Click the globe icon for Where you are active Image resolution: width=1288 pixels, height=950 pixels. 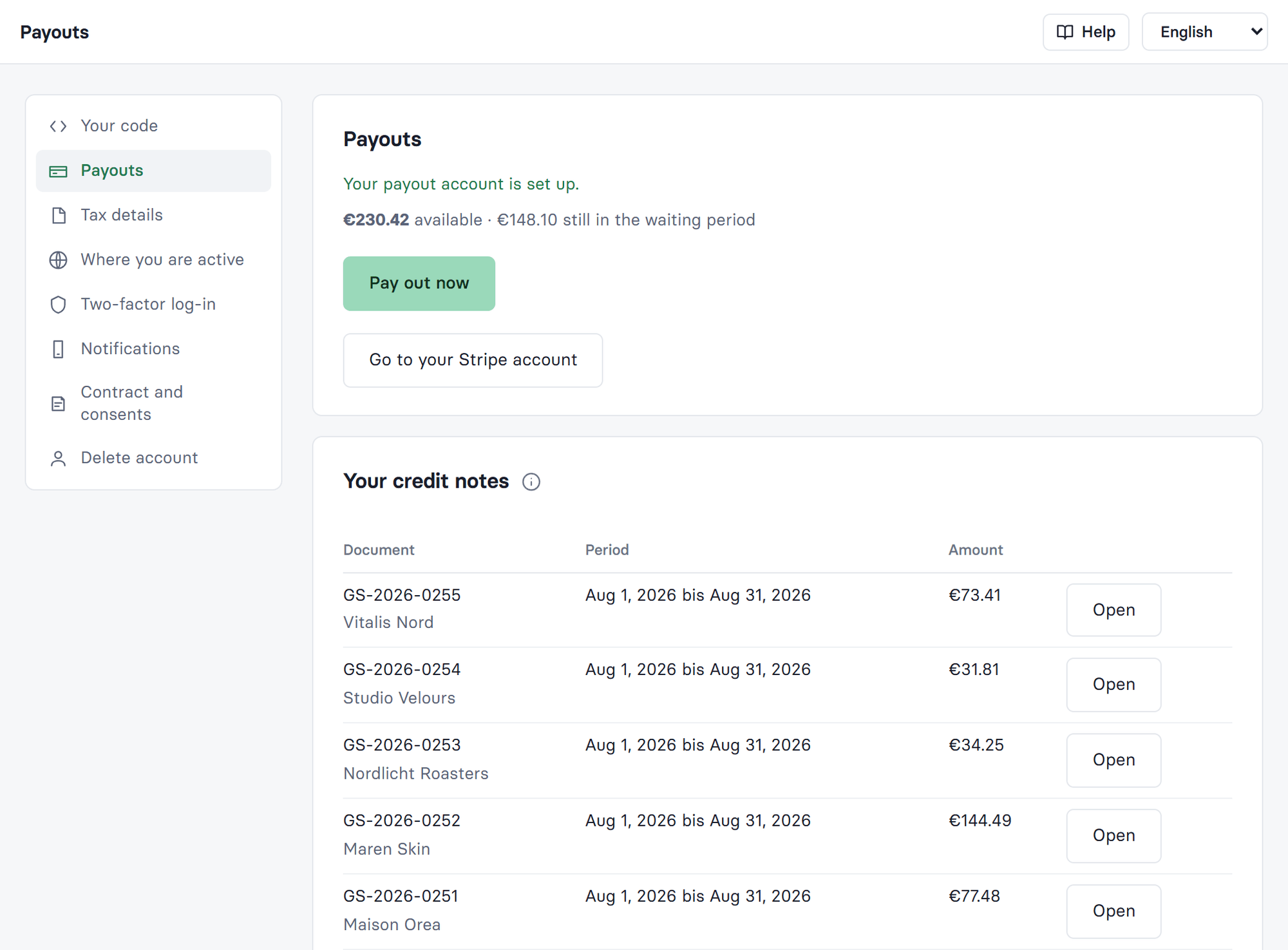(58, 260)
